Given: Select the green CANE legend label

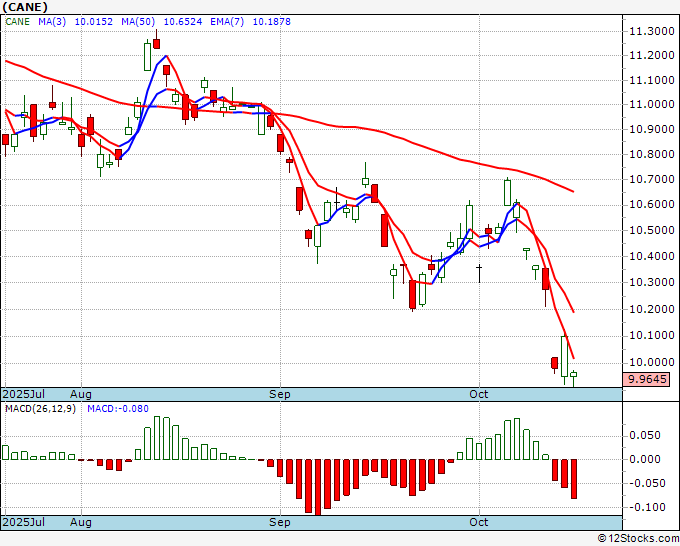Looking at the screenshot, I should [x=17, y=22].
